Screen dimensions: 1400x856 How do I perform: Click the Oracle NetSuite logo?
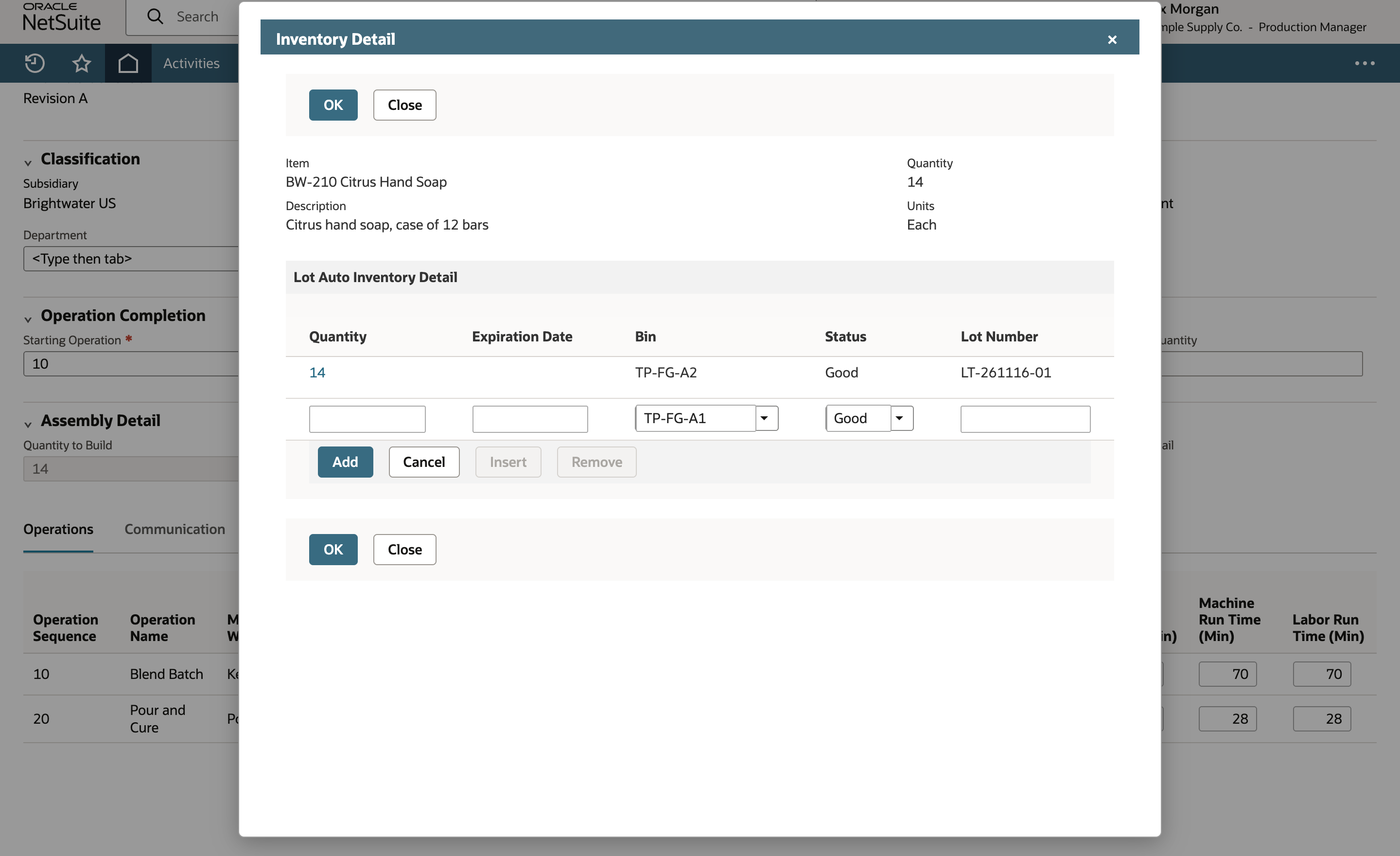pos(61,17)
